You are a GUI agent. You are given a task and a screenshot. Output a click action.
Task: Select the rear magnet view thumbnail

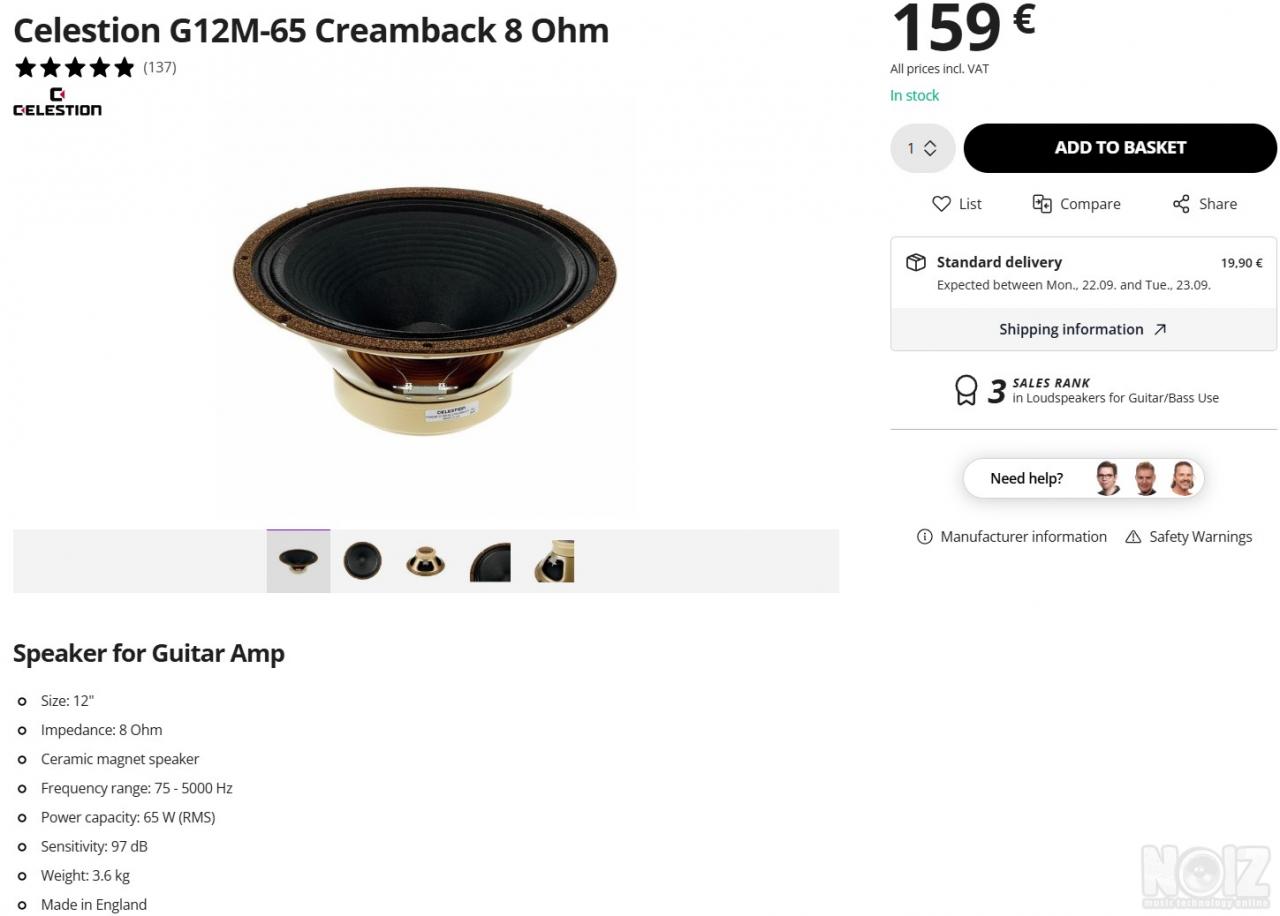[426, 561]
